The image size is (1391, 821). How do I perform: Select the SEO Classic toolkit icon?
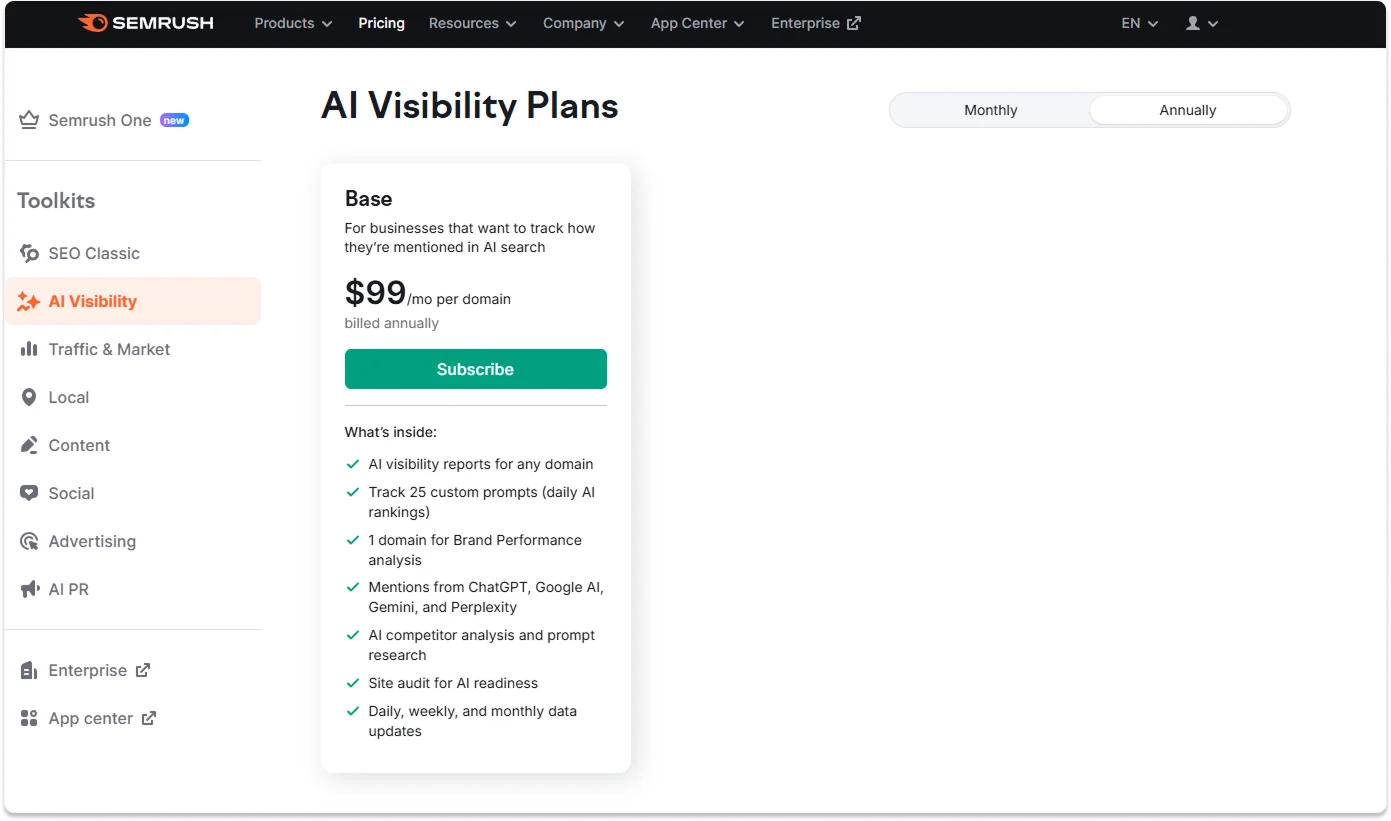click(x=29, y=253)
